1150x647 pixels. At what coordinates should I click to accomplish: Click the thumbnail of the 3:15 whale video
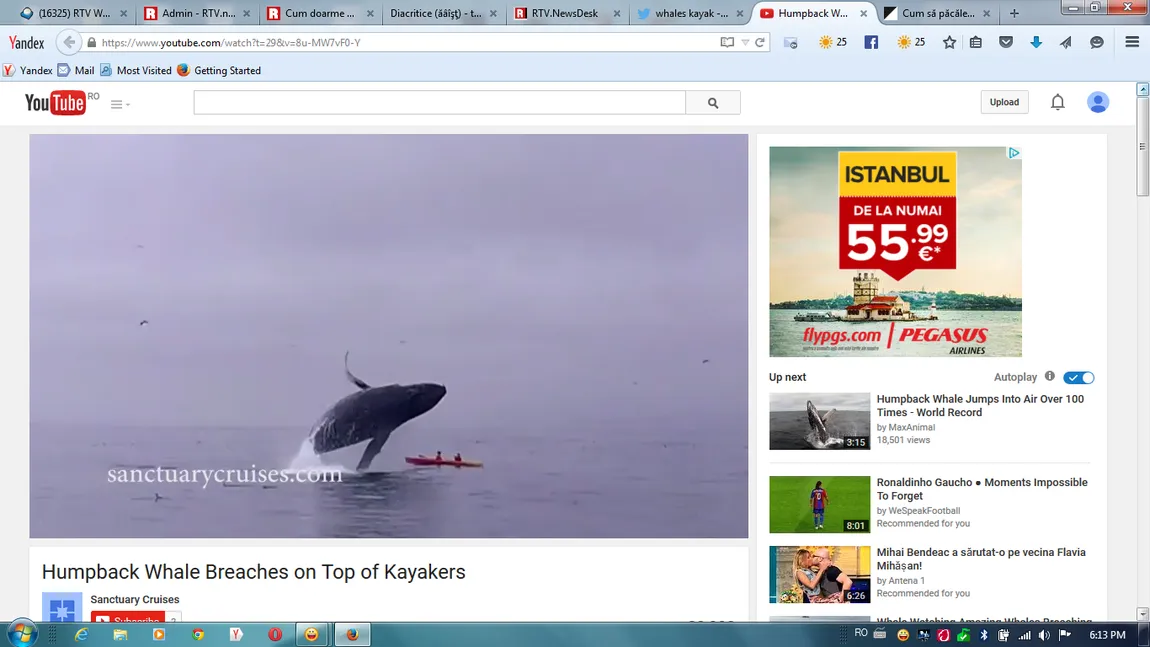click(819, 421)
